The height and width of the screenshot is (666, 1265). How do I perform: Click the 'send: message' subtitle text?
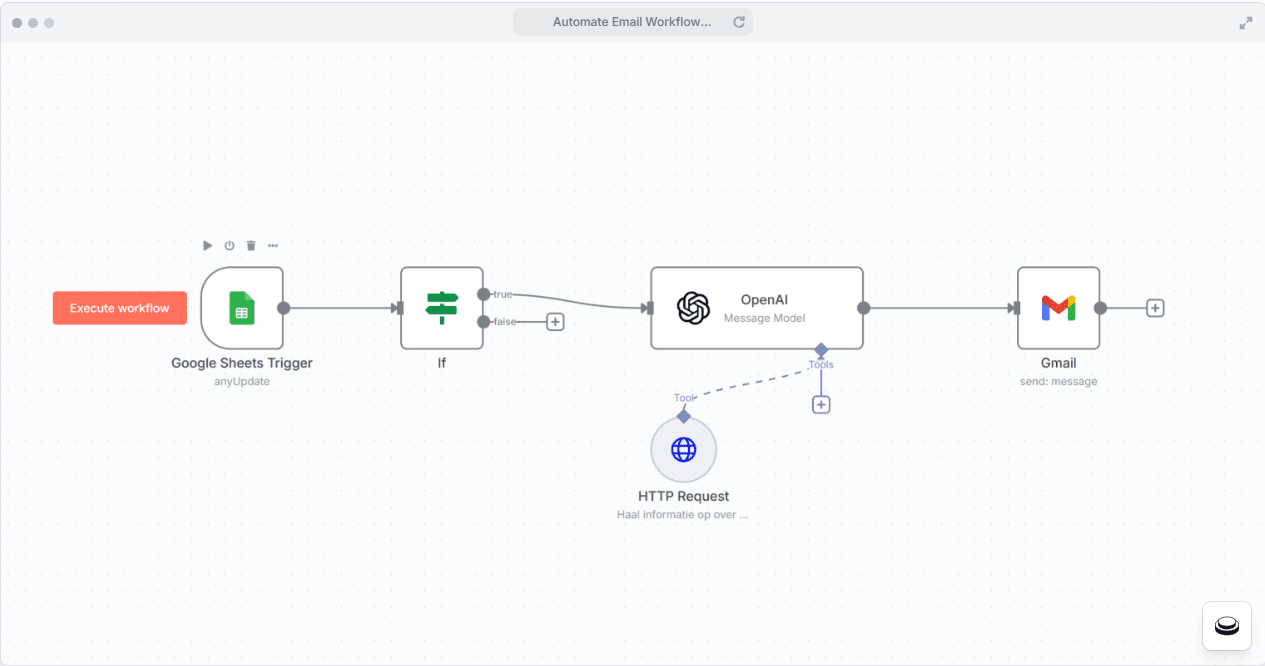(x=1059, y=381)
